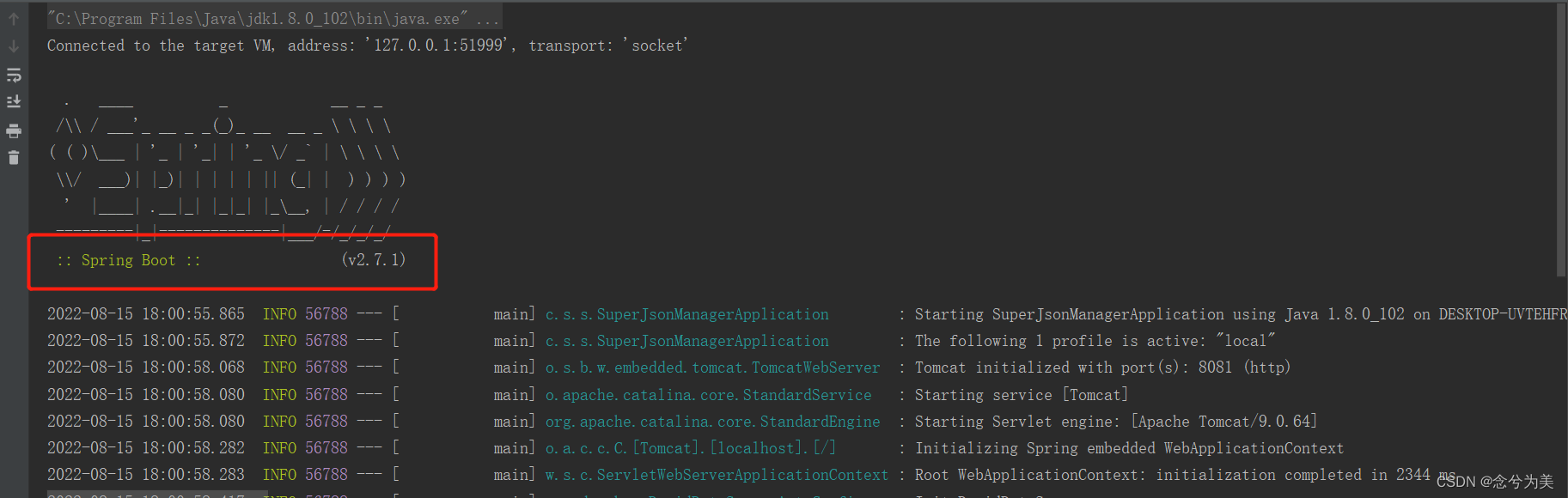Clear console with the trash icon
Image resolution: width=1568 pixels, height=498 pixels.
pyautogui.click(x=14, y=157)
